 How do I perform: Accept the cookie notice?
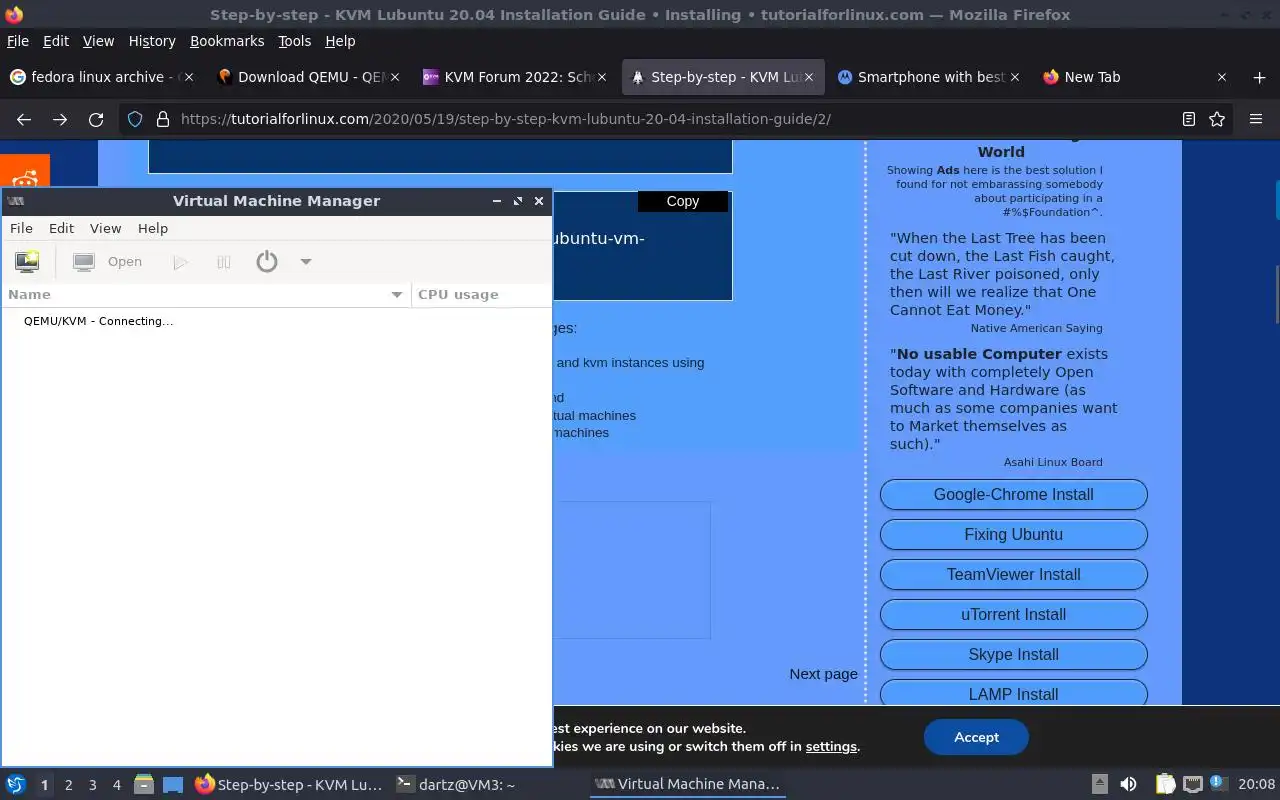click(976, 737)
